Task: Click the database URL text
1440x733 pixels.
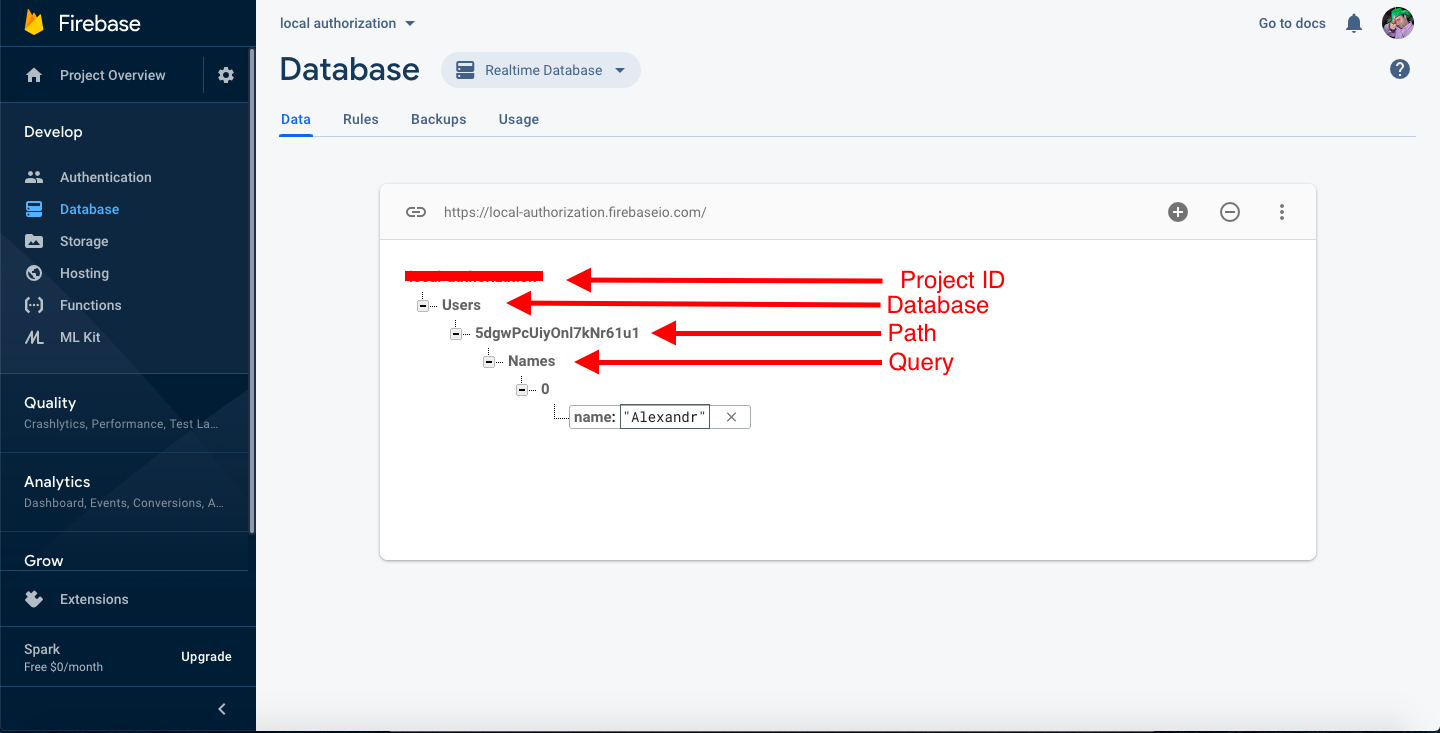Action: [x=575, y=212]
